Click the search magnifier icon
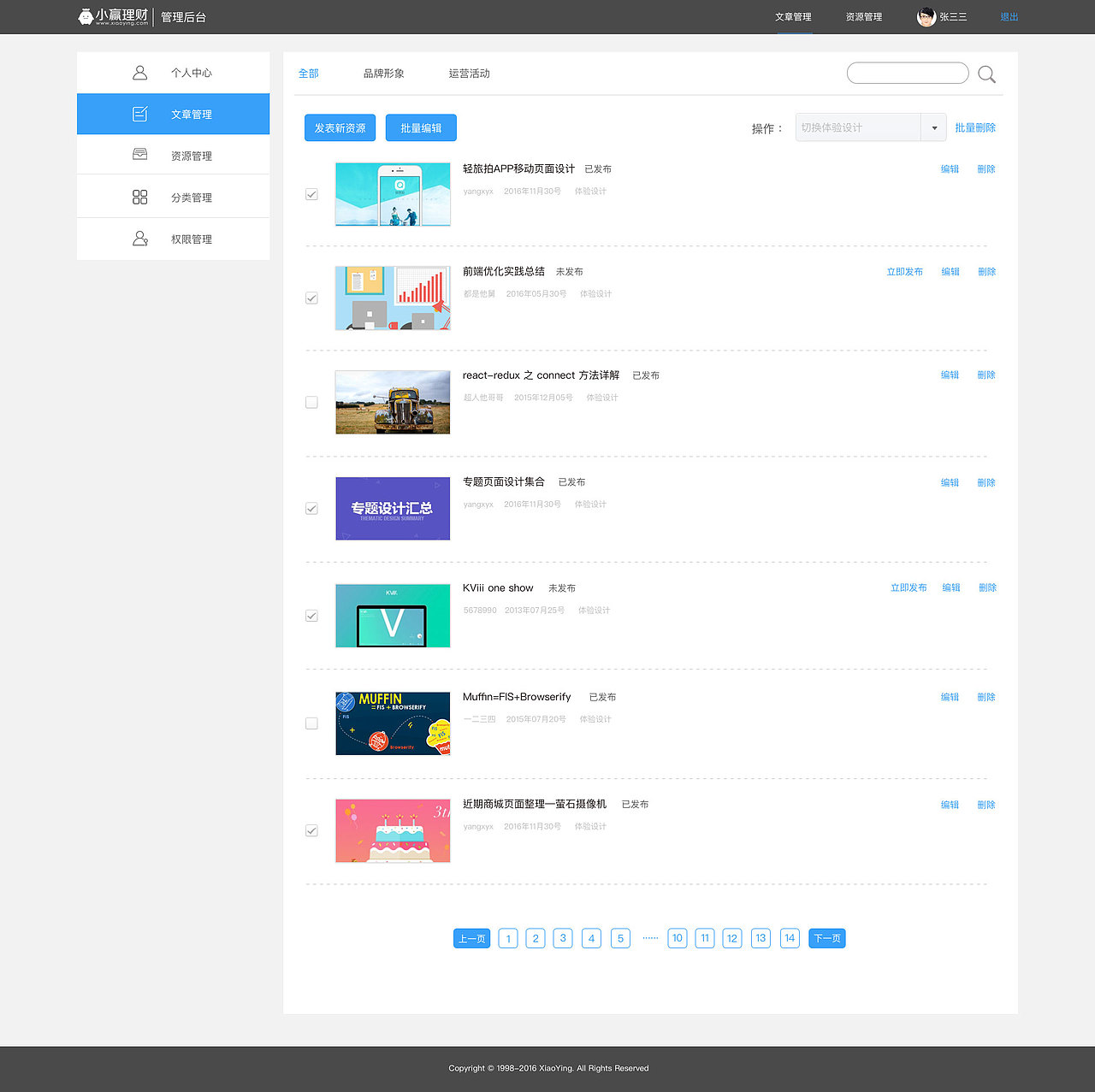 point(986,74)
